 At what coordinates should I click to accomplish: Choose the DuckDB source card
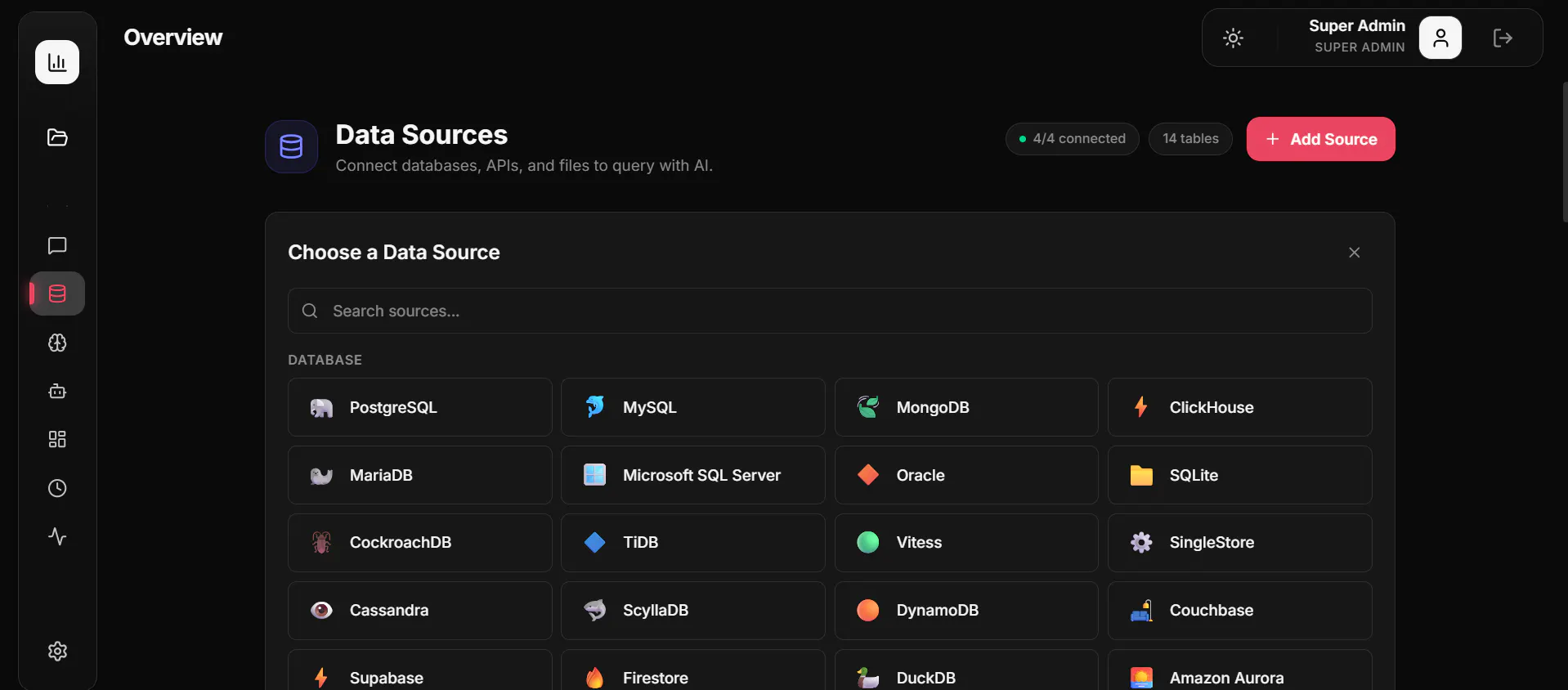click(x=966, y=670)
